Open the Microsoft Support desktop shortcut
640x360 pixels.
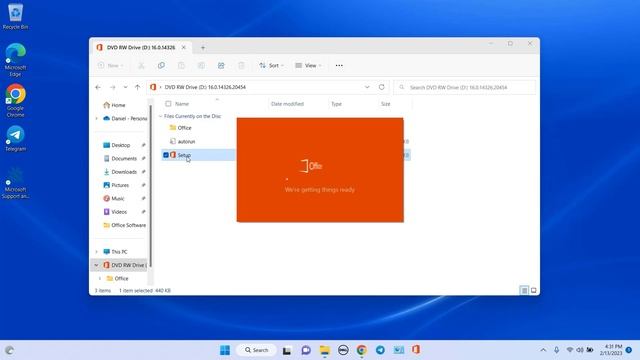coord(15,183)
